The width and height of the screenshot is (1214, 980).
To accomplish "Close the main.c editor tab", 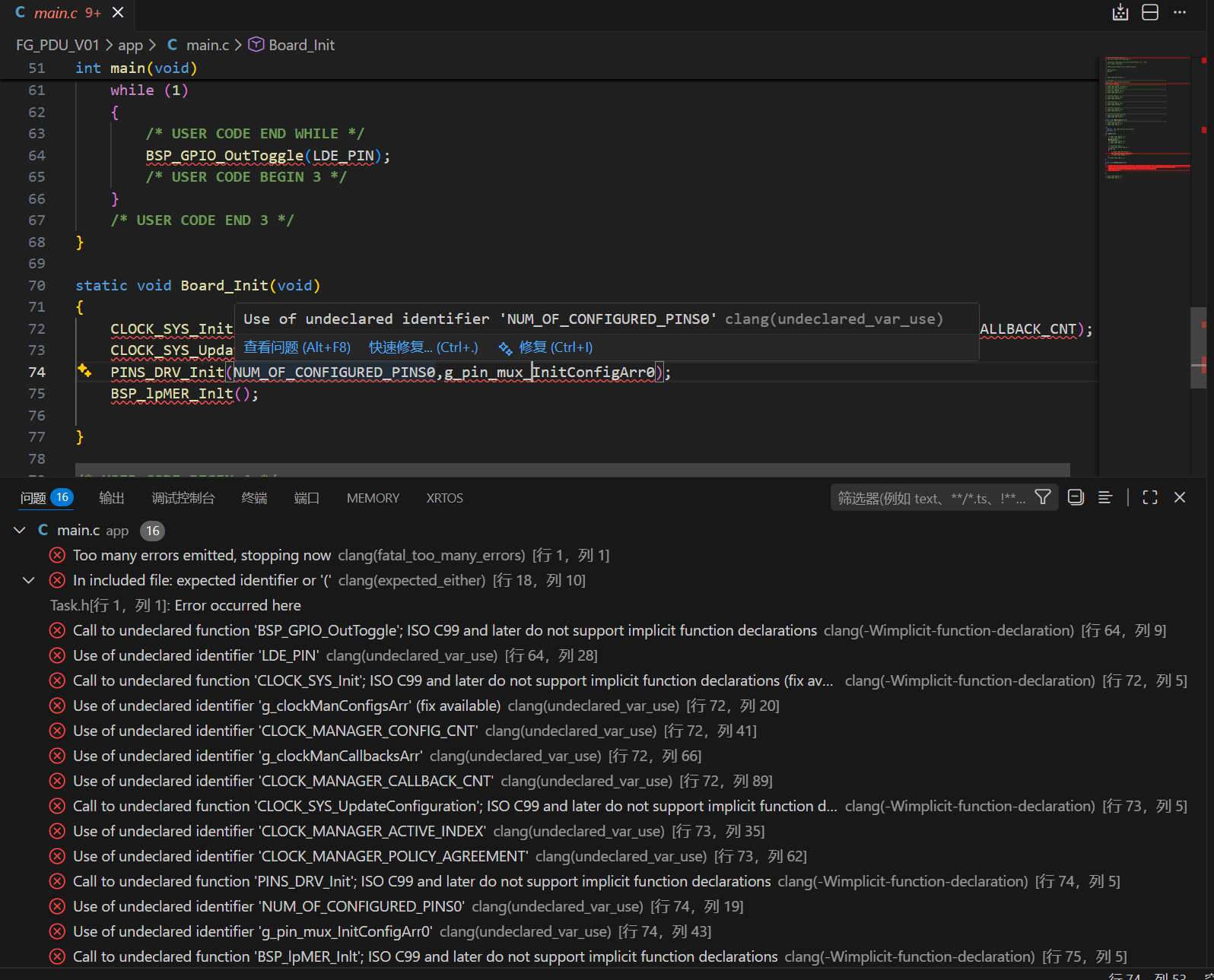I will coord(118,12).
